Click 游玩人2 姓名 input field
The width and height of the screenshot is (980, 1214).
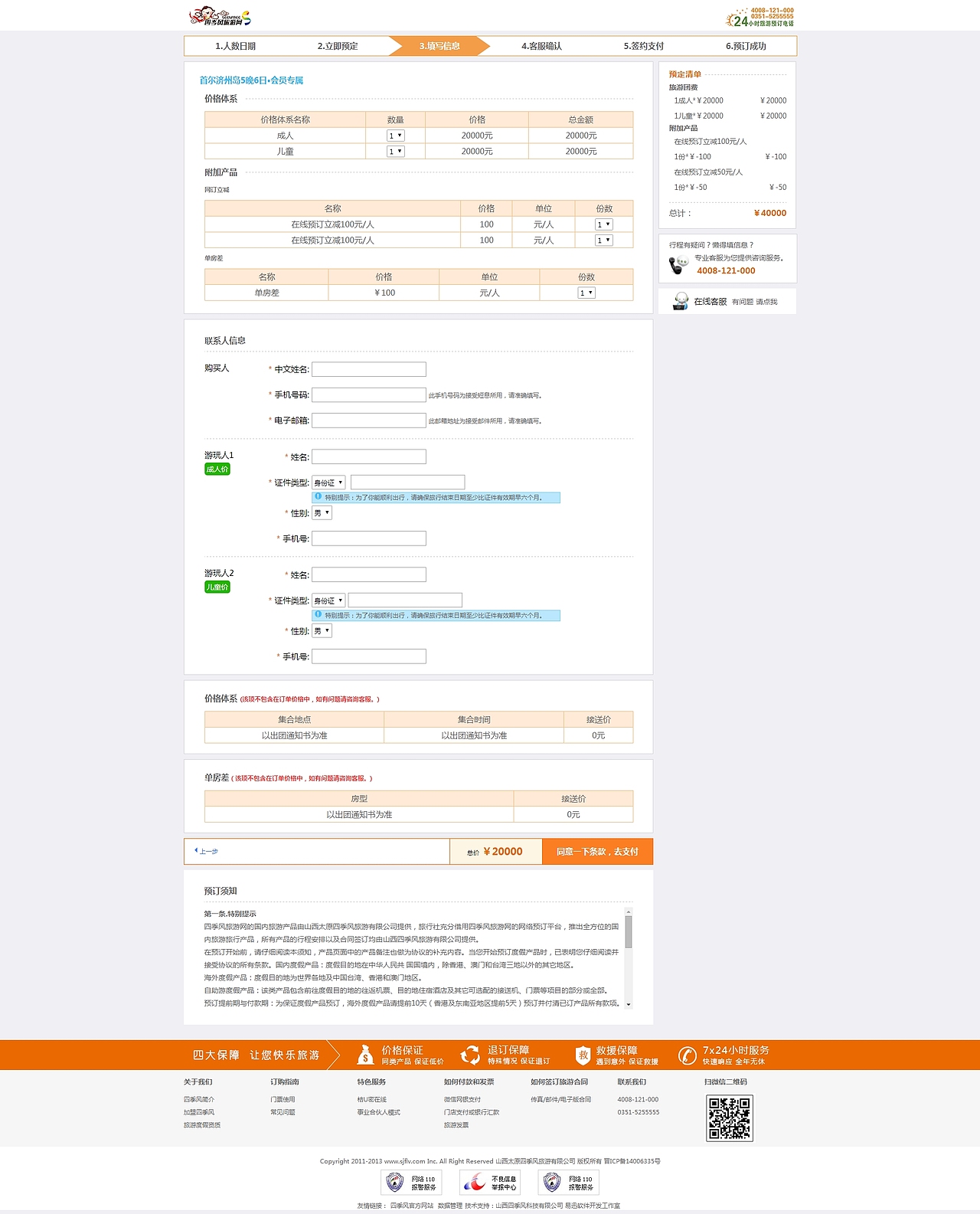click(x=369, y=574)
